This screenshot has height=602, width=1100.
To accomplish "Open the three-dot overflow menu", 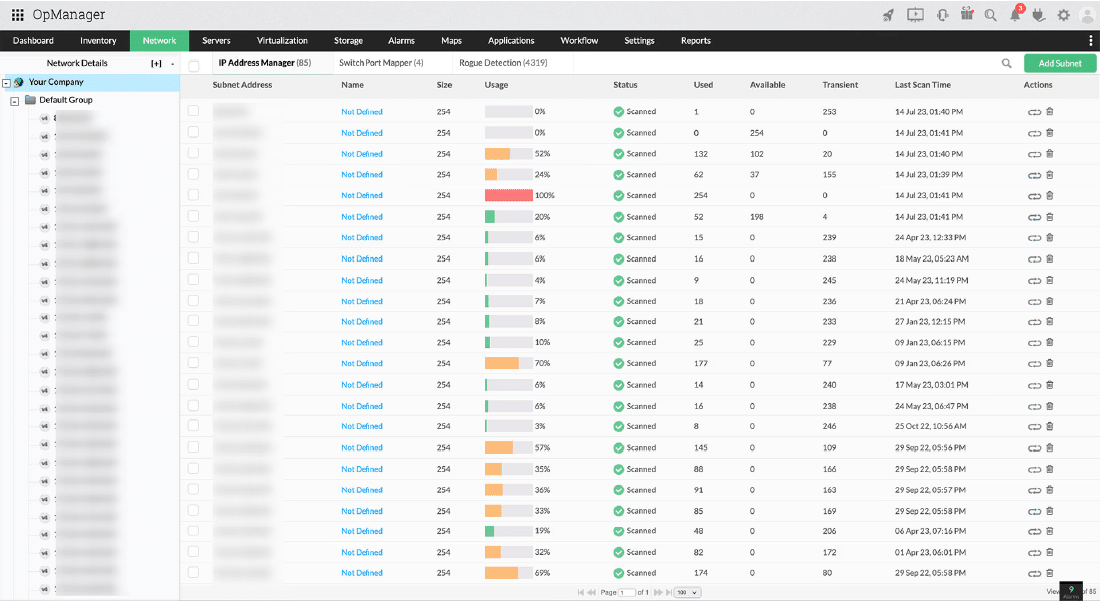I will click(x=1090, y=41).
